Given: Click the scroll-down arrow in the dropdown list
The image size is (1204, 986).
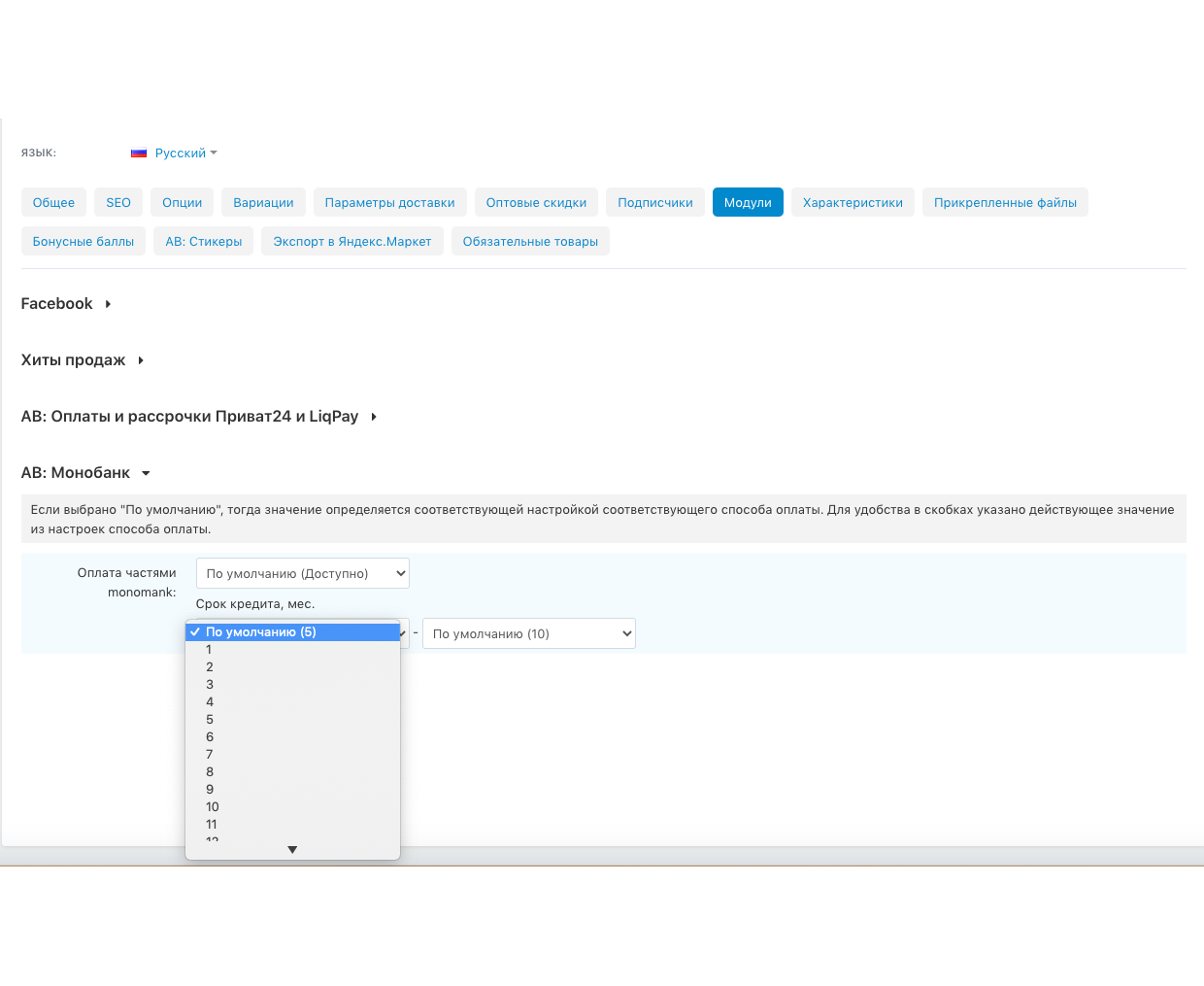Looking at the screenshot, I should (x=292, y=850).
